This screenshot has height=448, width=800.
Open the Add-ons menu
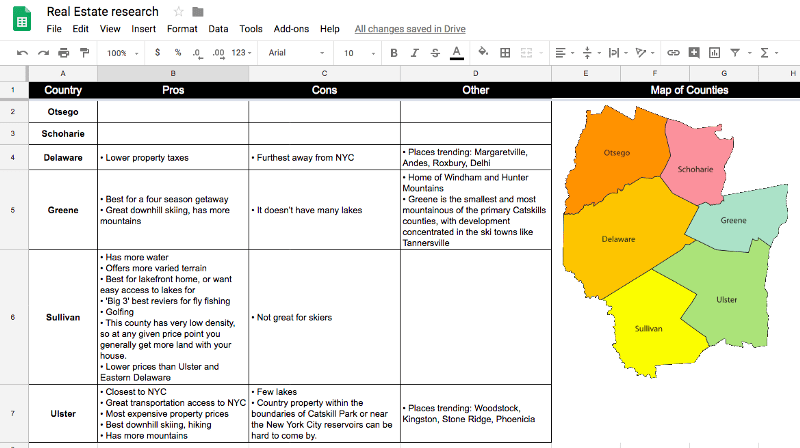(x=290, y=29)
